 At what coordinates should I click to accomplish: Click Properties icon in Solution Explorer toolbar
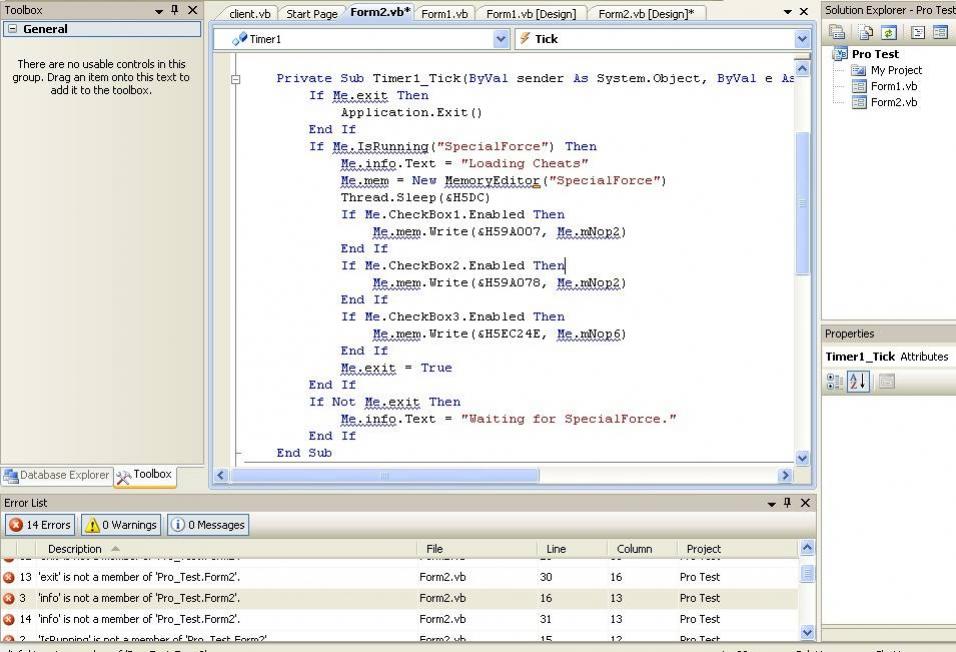click(837, 32)
